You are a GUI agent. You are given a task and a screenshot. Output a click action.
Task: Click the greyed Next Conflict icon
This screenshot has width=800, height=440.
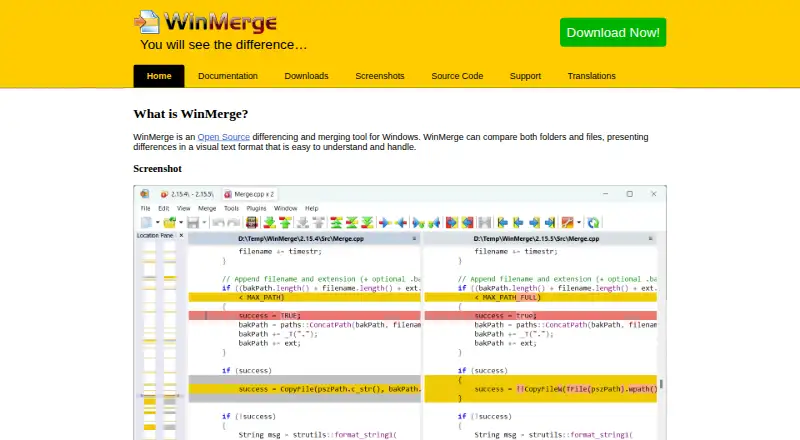tap(303, 223)
